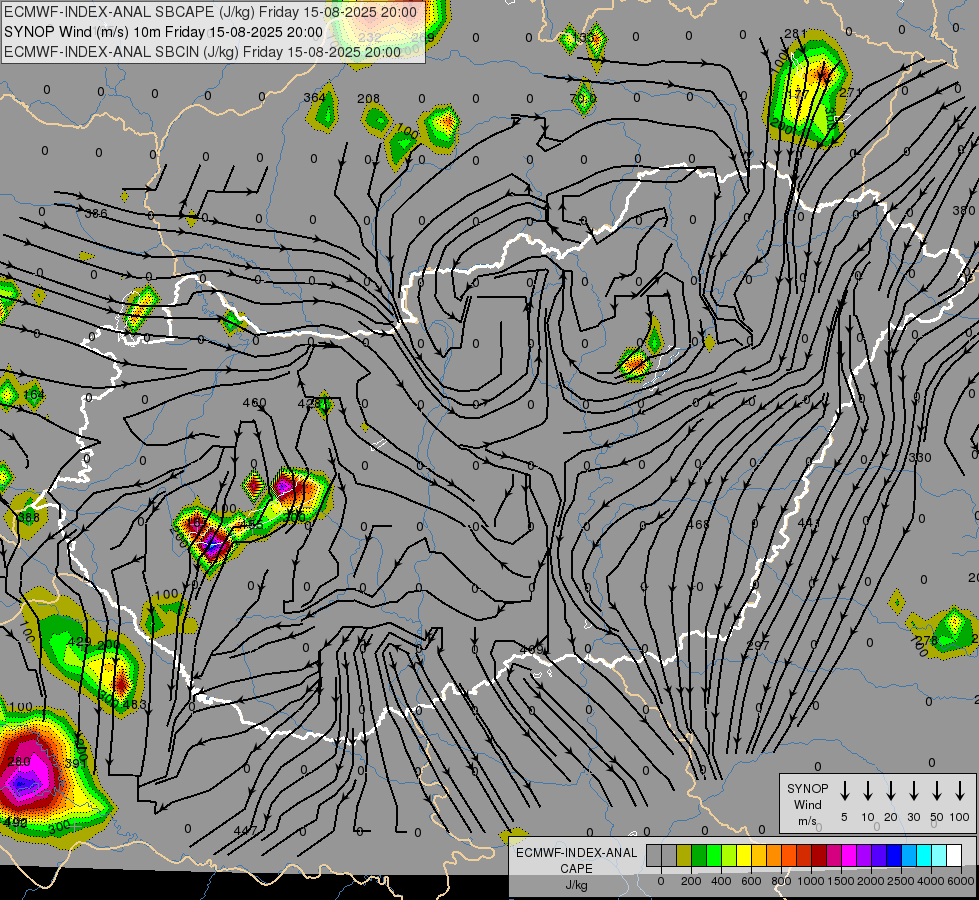Click the SYNOP Wind 10m title line
Screen dimensions: 979x900
tap(164, 32)
